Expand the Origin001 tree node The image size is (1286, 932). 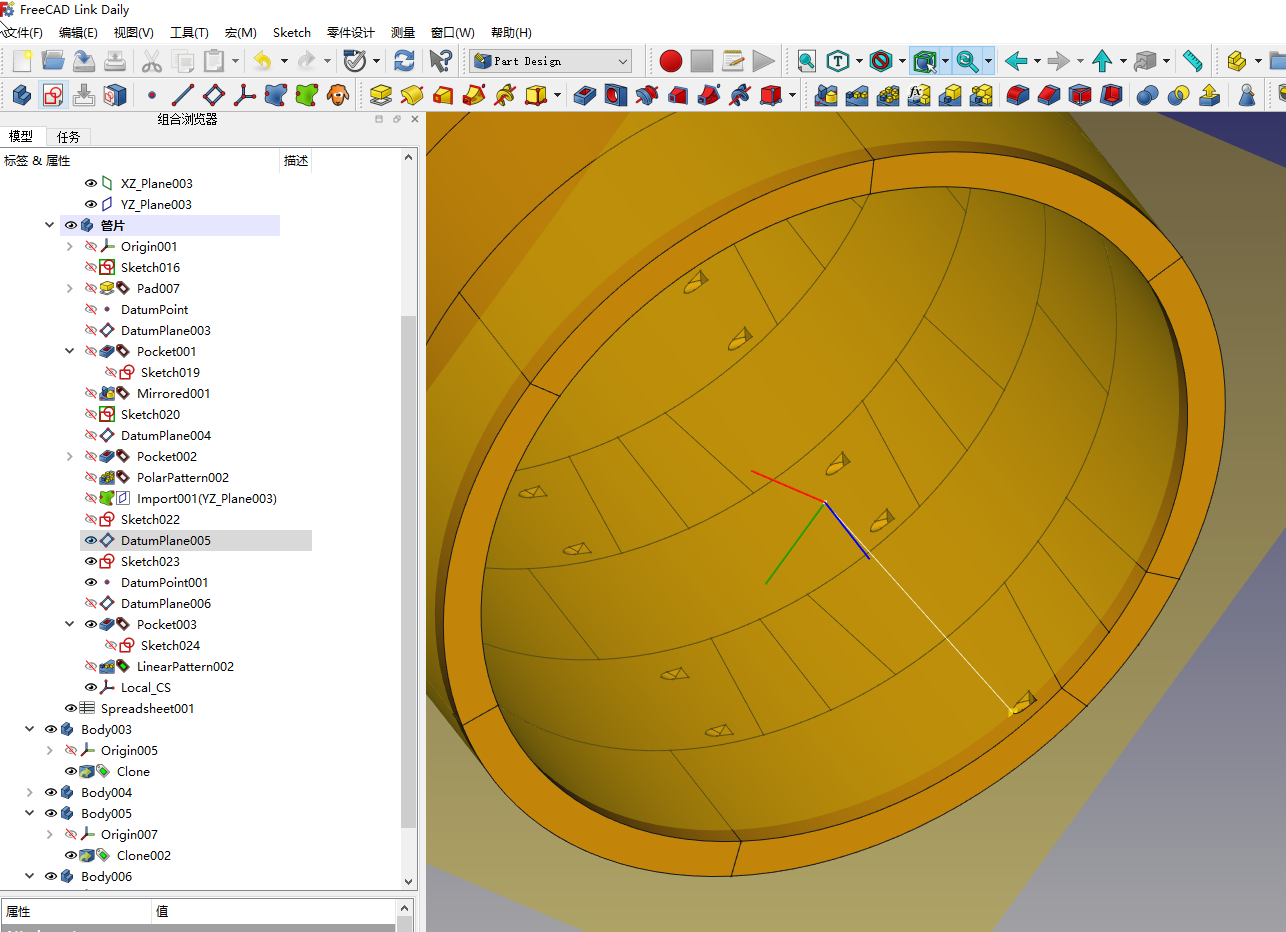69,246
